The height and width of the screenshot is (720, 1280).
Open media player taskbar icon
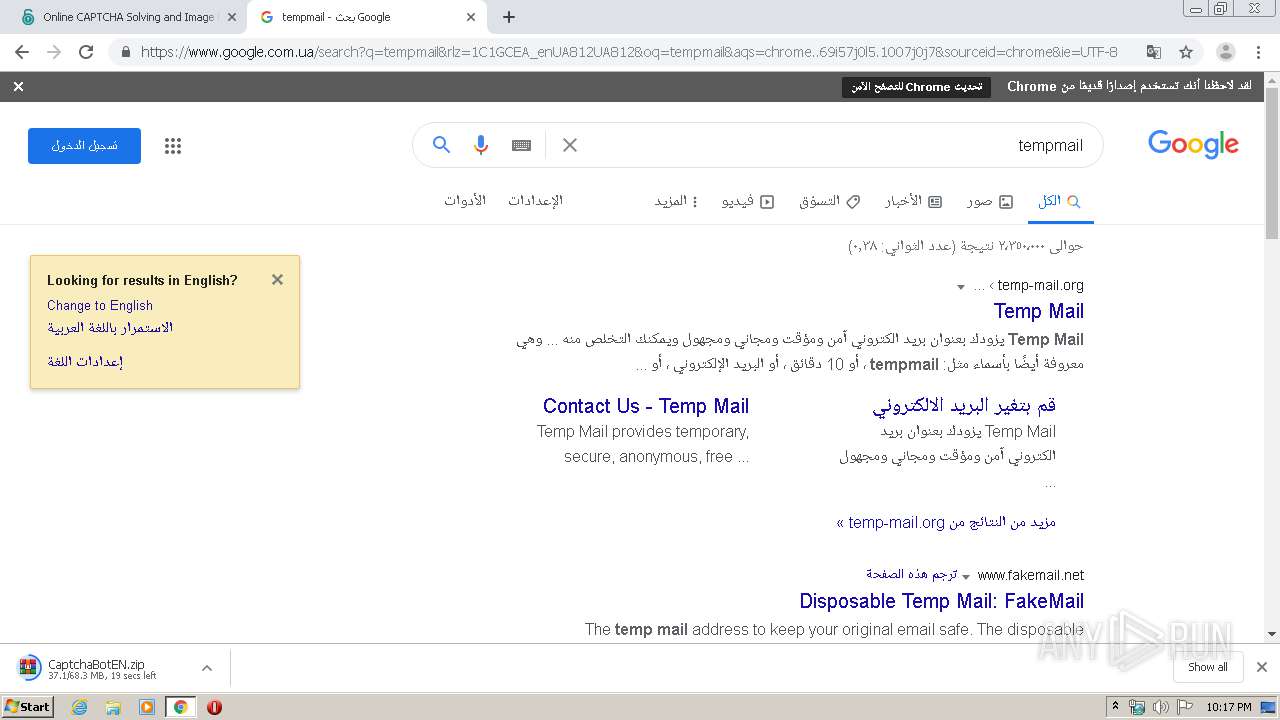pos(147,707)
